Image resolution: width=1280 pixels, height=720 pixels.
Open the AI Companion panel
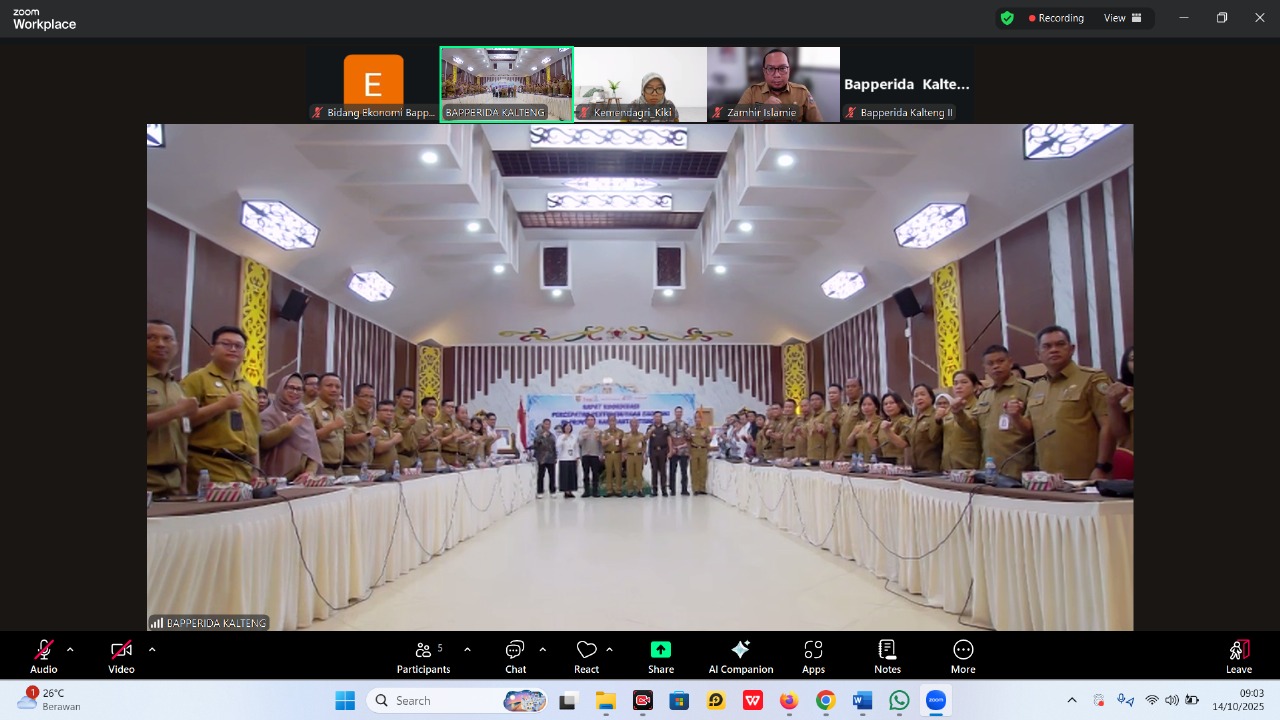point(740,656)
